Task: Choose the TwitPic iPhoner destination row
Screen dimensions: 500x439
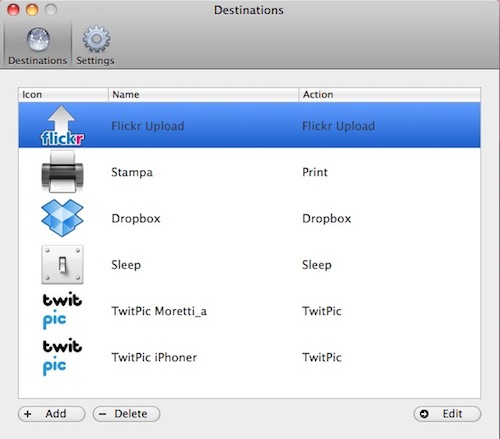Action: [x=249, y=357]
